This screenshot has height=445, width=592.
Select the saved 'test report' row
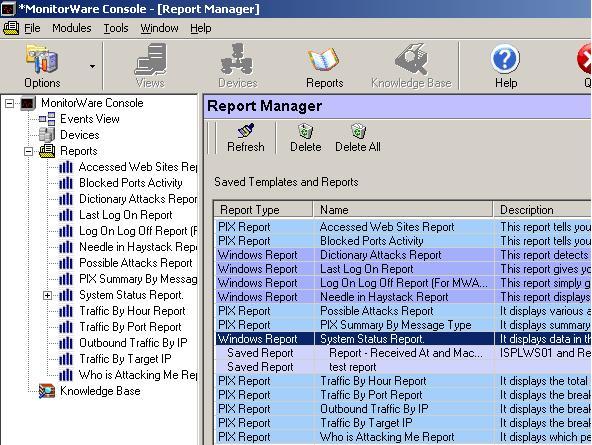pyautogui.click(x=403, y=367)
